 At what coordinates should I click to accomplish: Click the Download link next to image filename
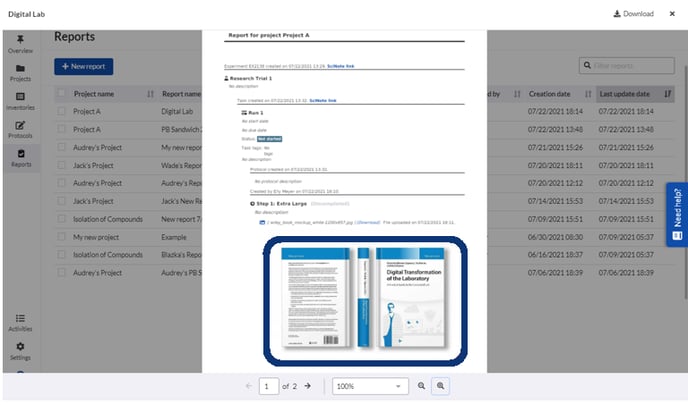(x=367, y=222)
